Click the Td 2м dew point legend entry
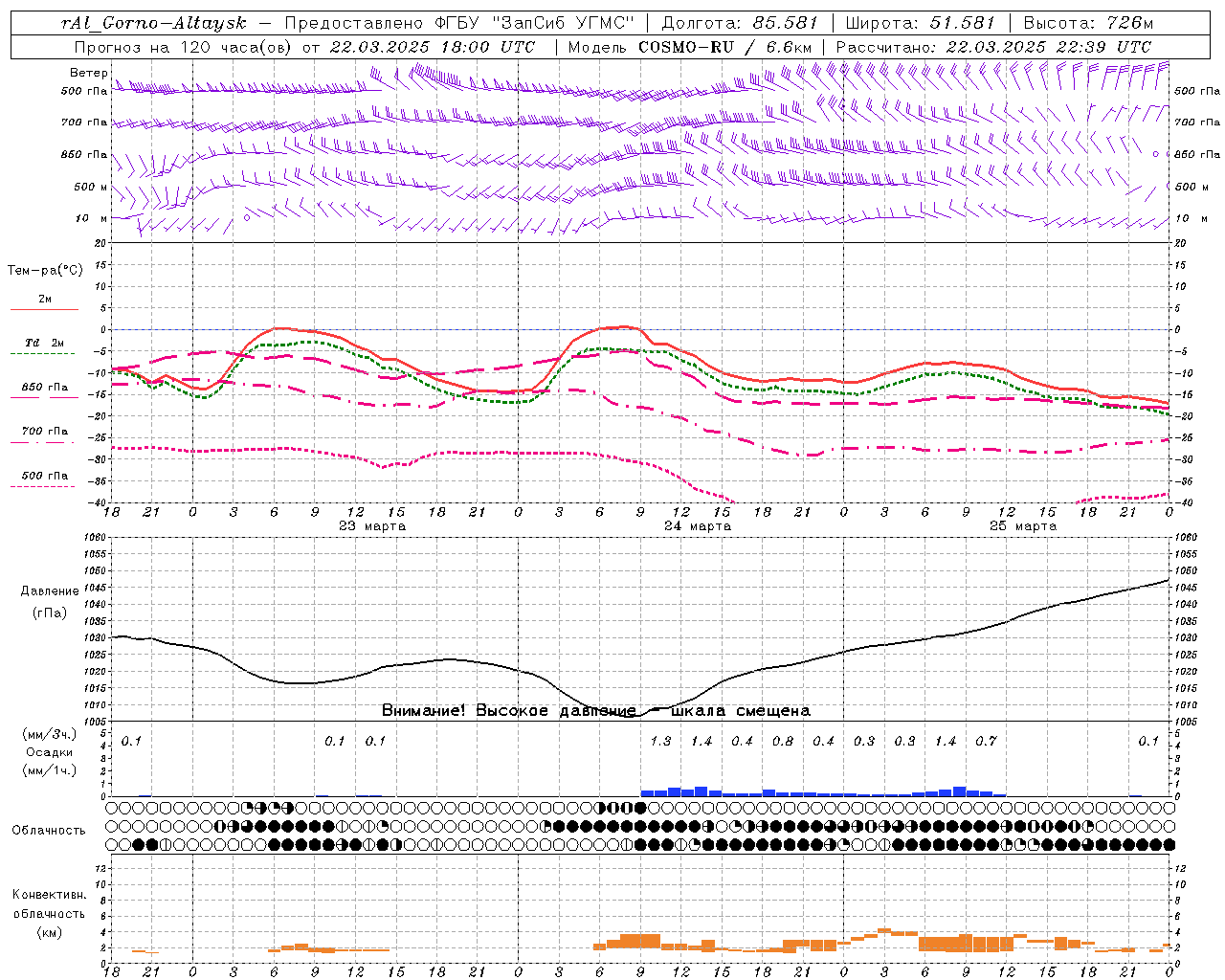The width and height of the screenshot is (1225, 980). [45, 343]
